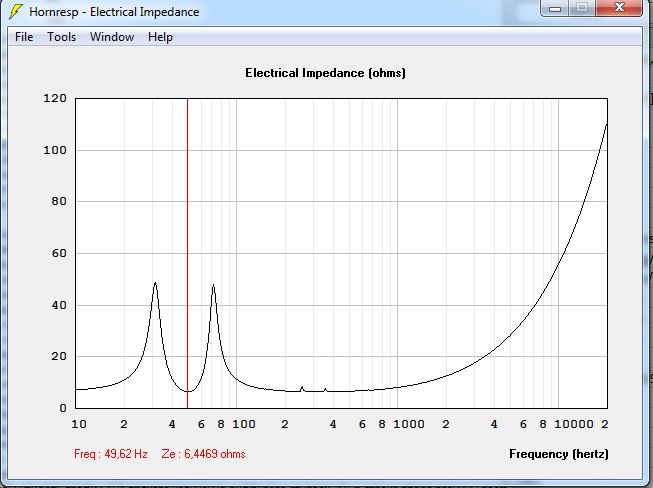Open the Window menu
The width and height of the screenshot is (653, 488).
tap(112, 37)
